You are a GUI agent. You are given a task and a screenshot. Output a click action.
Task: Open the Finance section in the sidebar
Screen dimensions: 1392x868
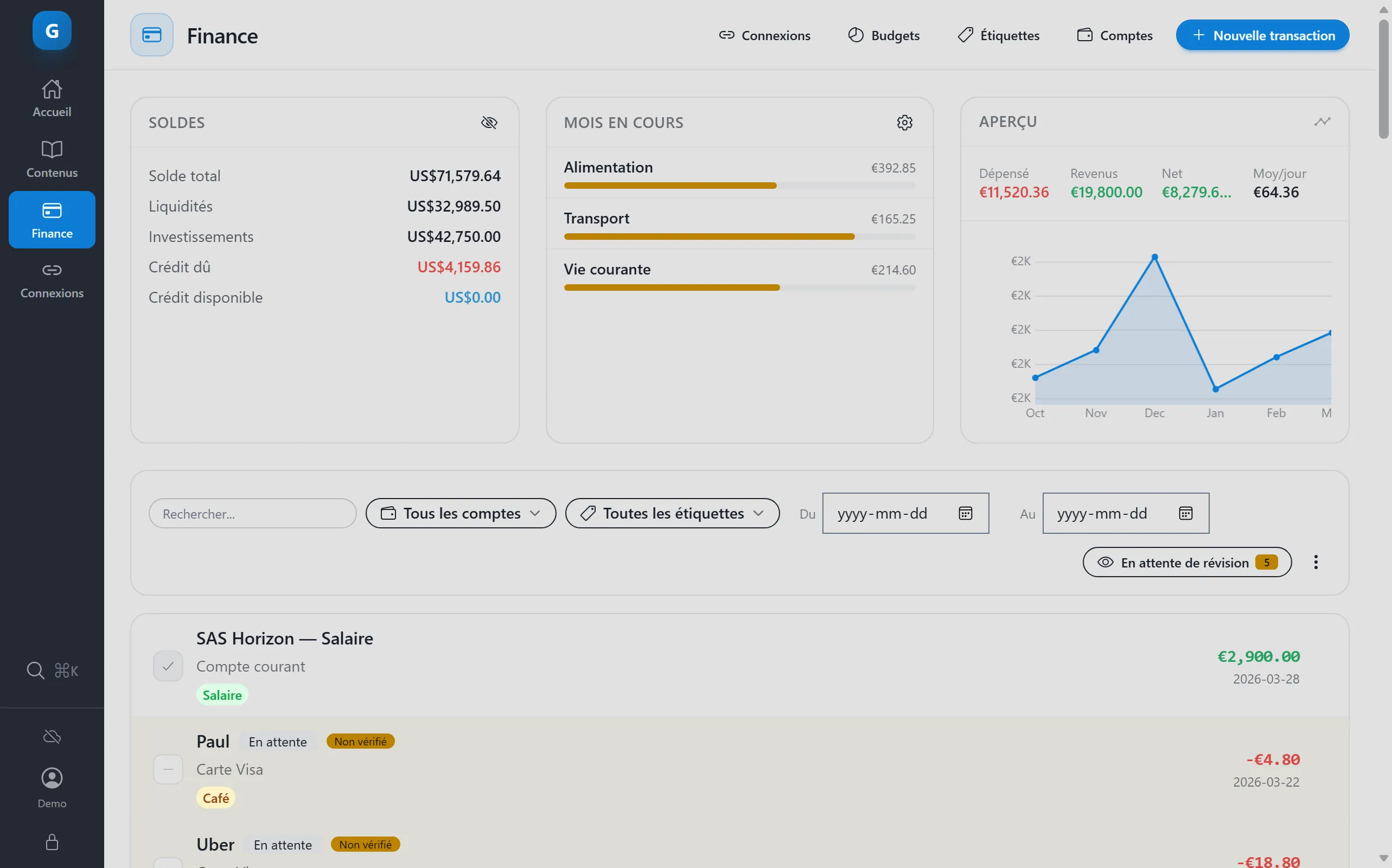point(52,220)
